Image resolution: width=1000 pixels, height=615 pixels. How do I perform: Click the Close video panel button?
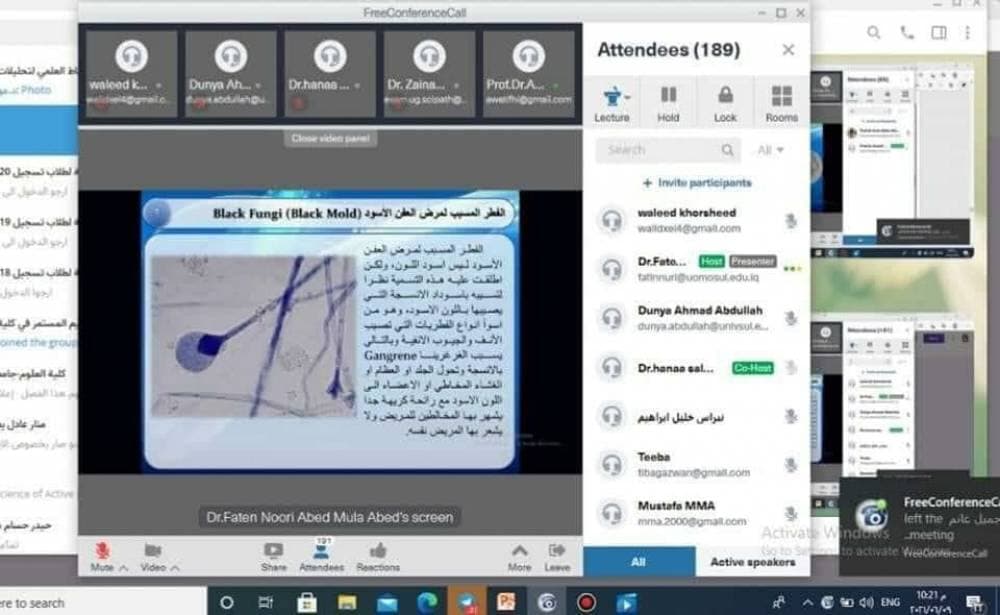click(331, 139)
